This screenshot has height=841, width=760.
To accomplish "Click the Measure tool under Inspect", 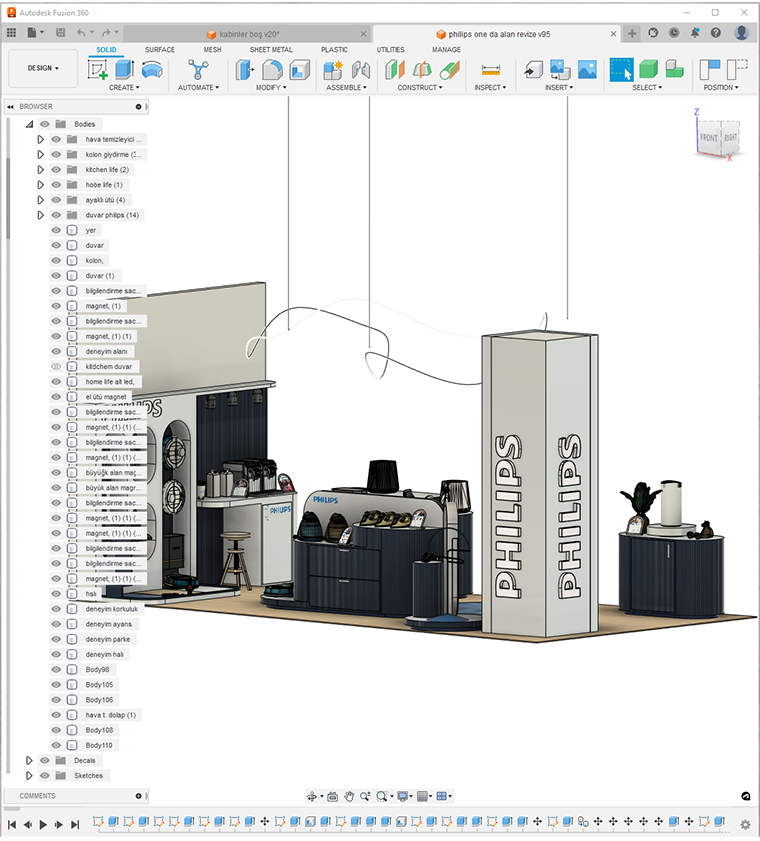I will (490, 70).
